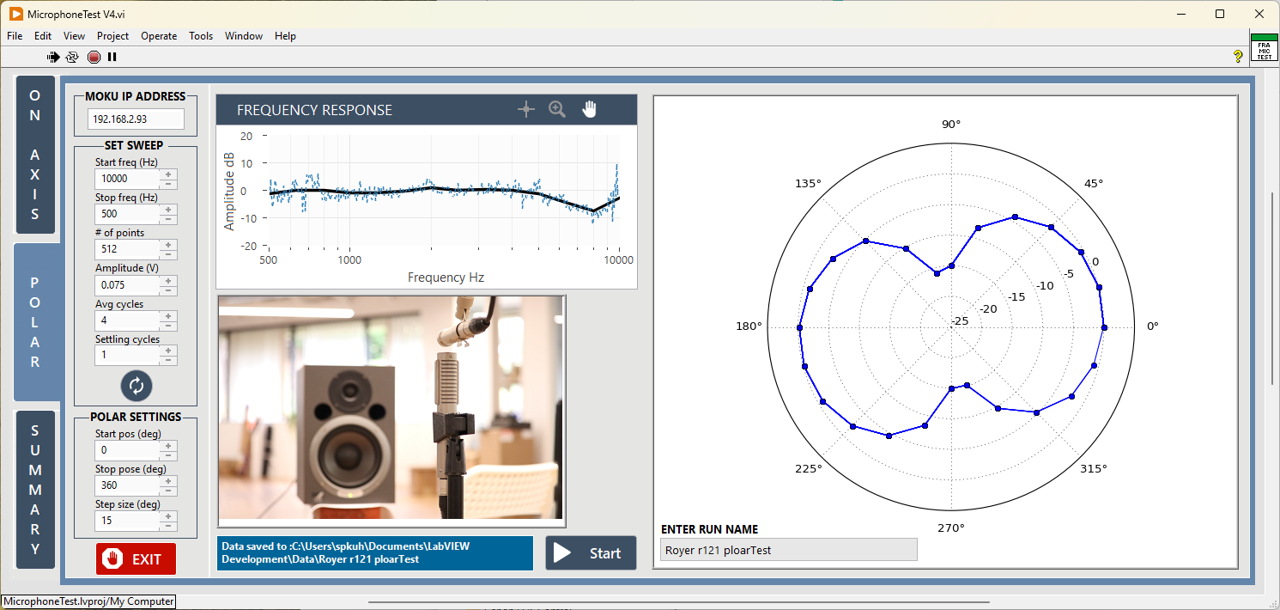Decrease the Stop freq value with minus
This screenshot has height=610, width=1280.
point(168,219)
